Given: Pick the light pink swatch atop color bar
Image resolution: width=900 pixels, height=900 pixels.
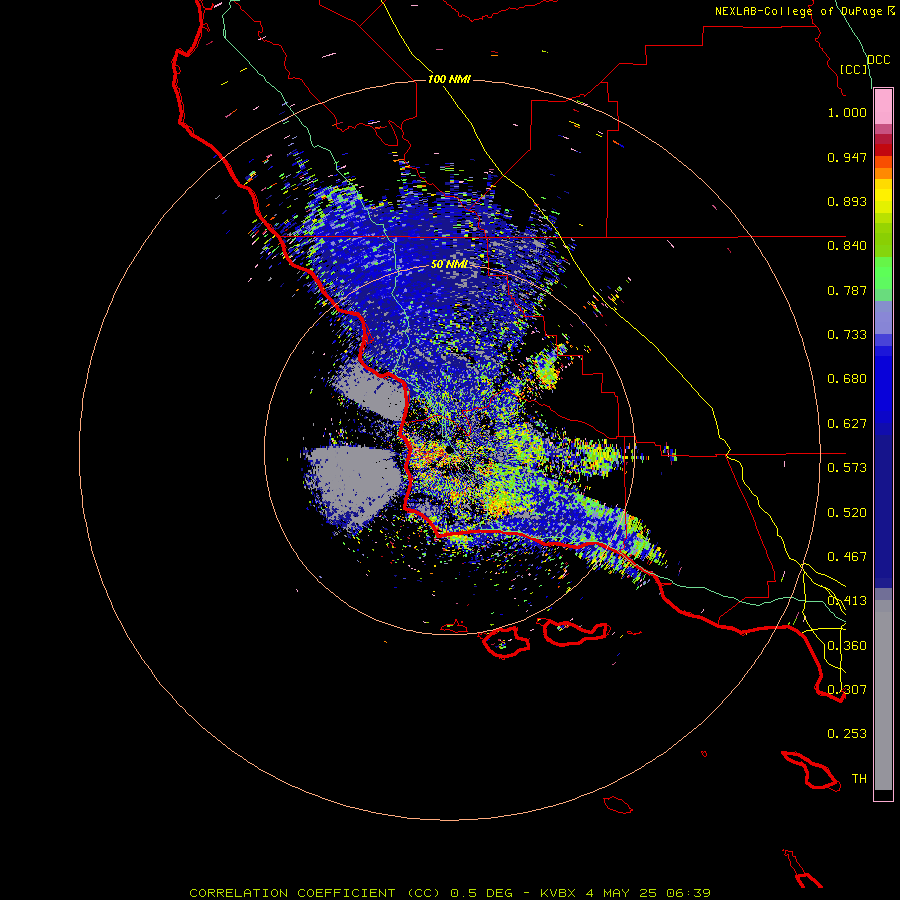Looking at the screenshot, I should click(883, 107).
